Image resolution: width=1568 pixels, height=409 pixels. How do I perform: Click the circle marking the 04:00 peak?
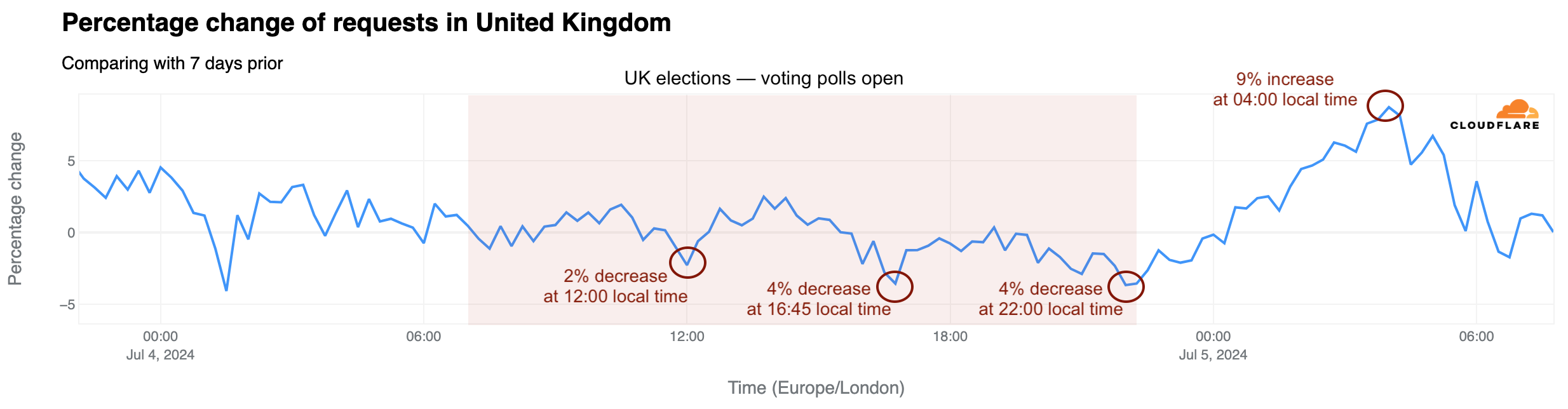point(1385,105)
